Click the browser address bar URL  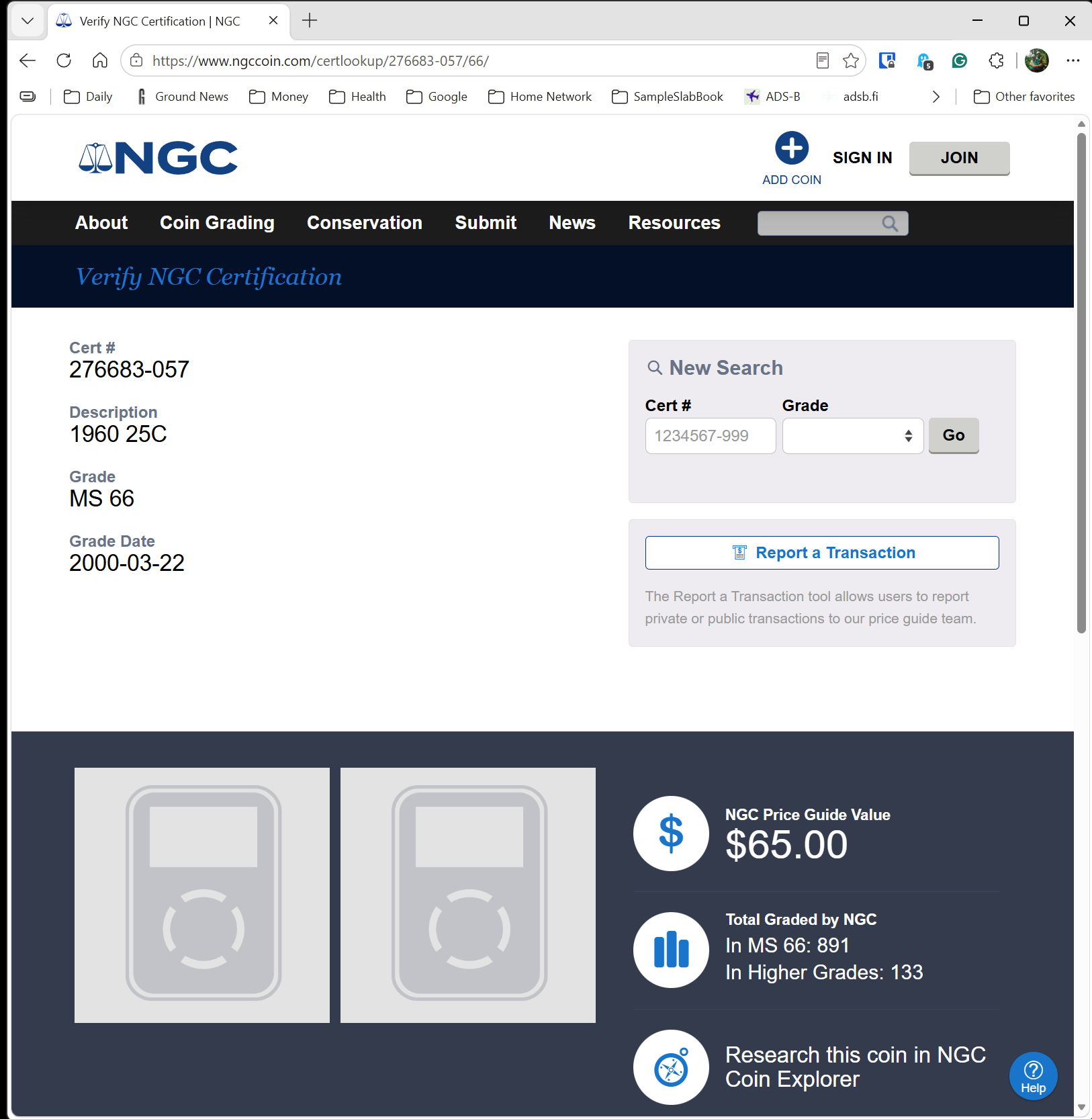320,61
